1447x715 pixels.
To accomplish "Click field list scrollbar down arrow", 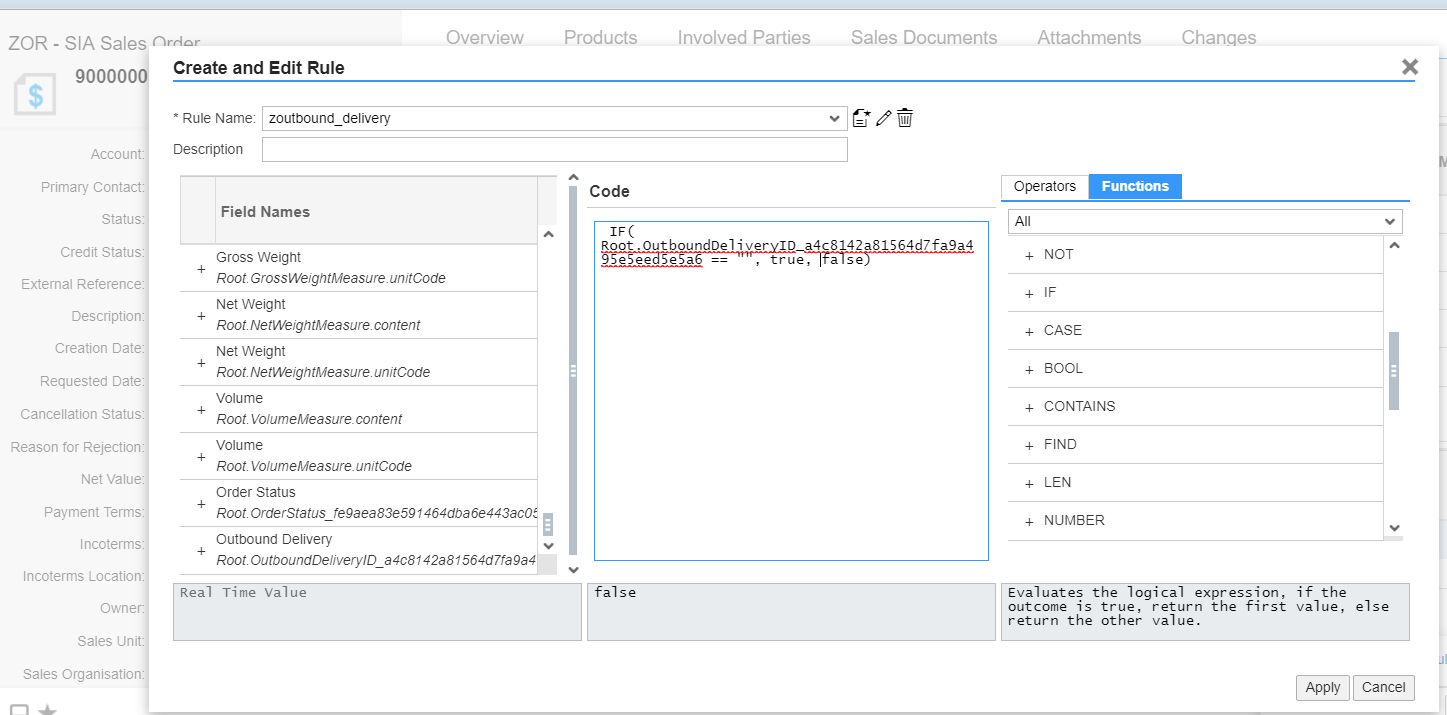I will click(x=547, y=547).
